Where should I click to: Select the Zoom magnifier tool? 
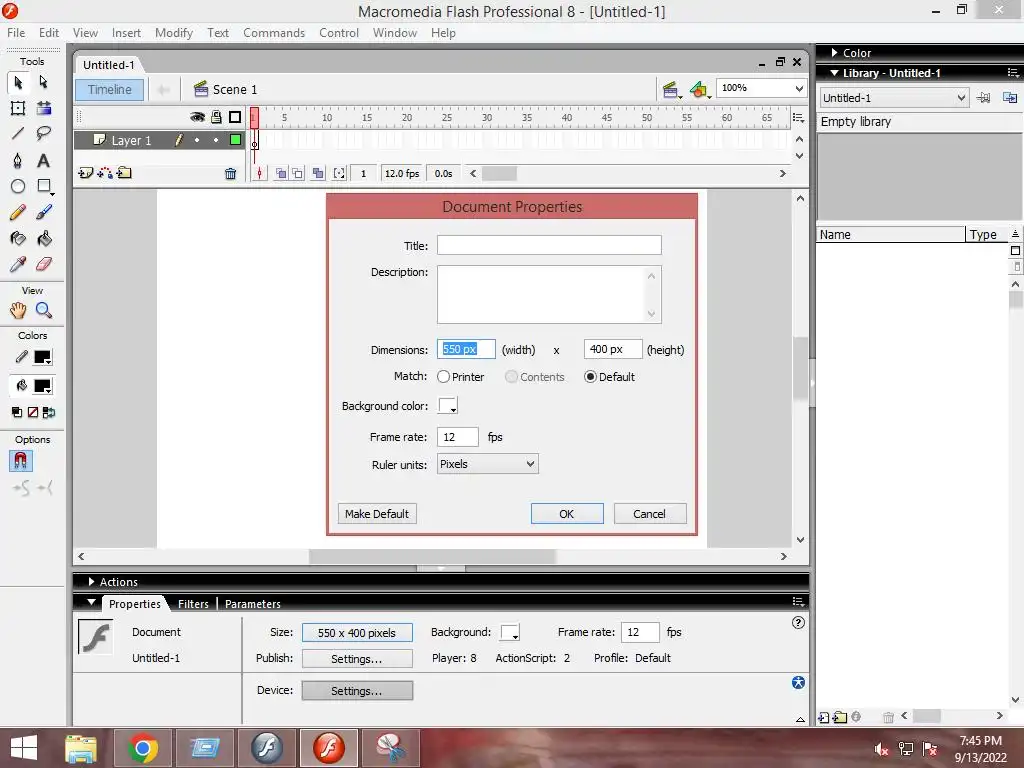point(44,310)
